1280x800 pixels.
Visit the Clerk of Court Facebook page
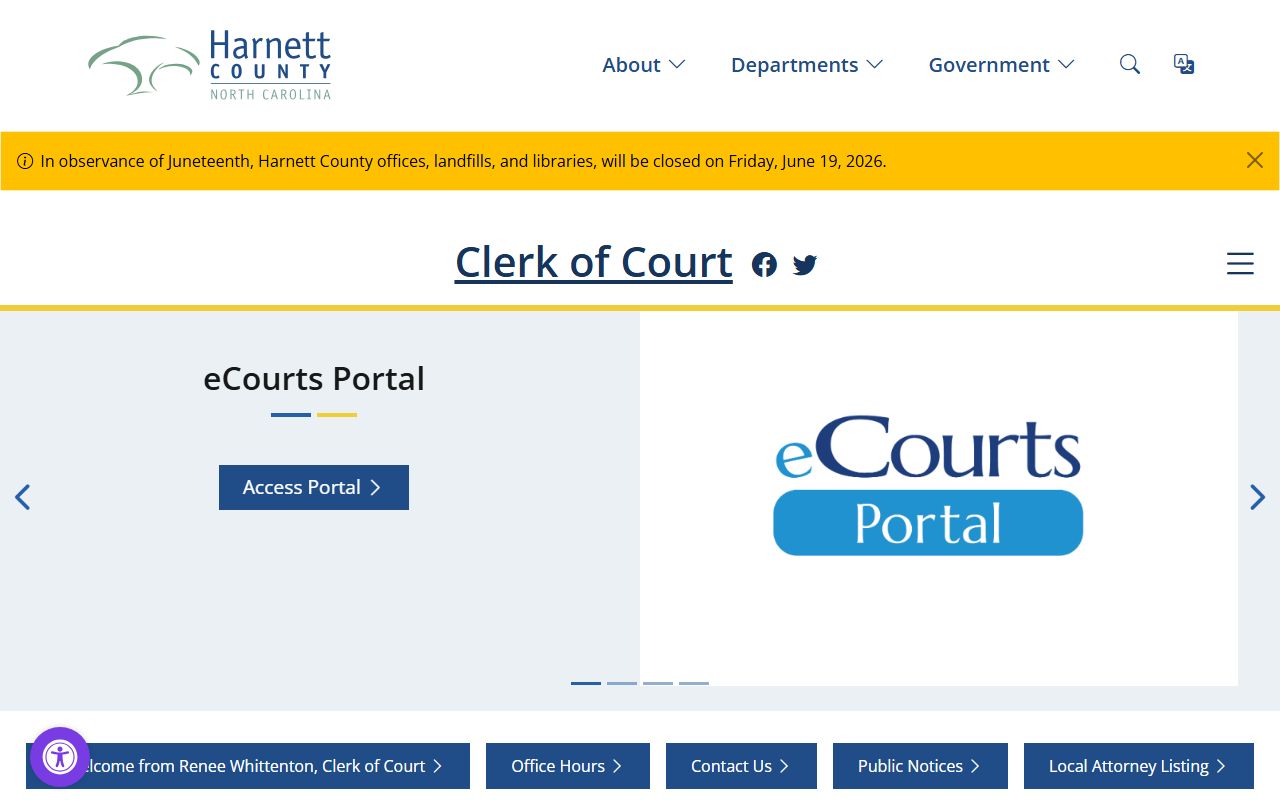click(x=764, y=264)
